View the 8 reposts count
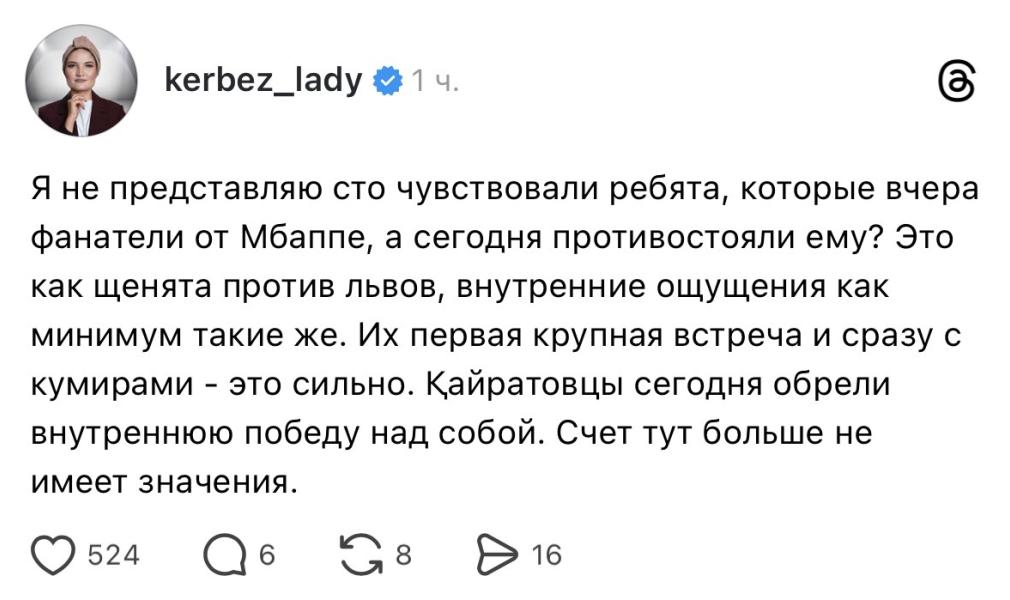 tap(403, 554)
